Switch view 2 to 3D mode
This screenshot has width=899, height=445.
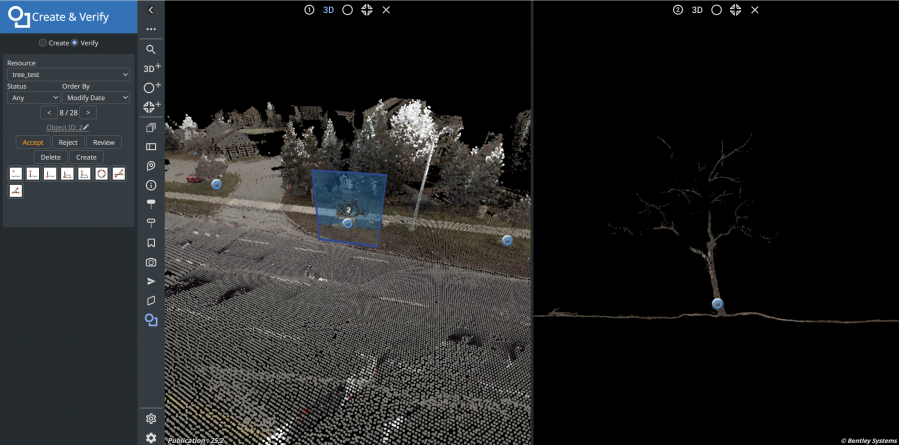pyautogui.click(x=697, y=10)
